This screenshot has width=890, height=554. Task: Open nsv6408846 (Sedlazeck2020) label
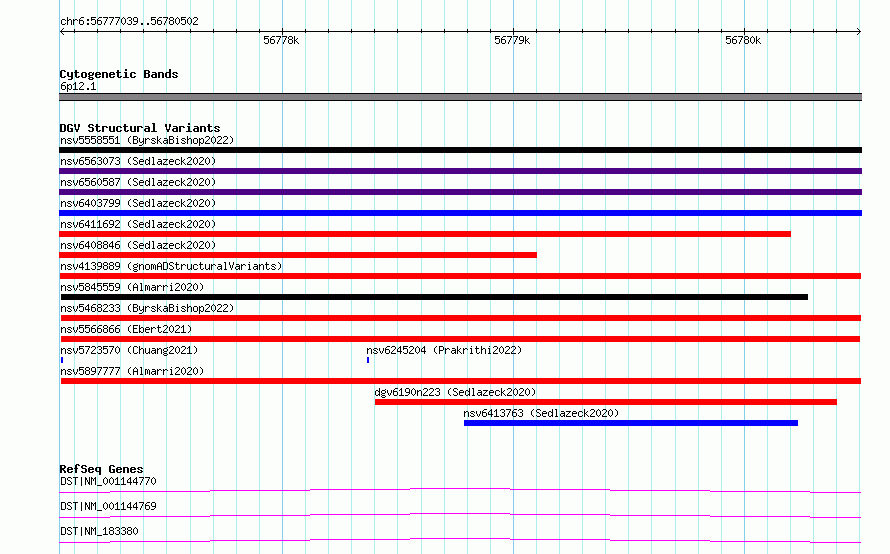(x=138, y=245)
